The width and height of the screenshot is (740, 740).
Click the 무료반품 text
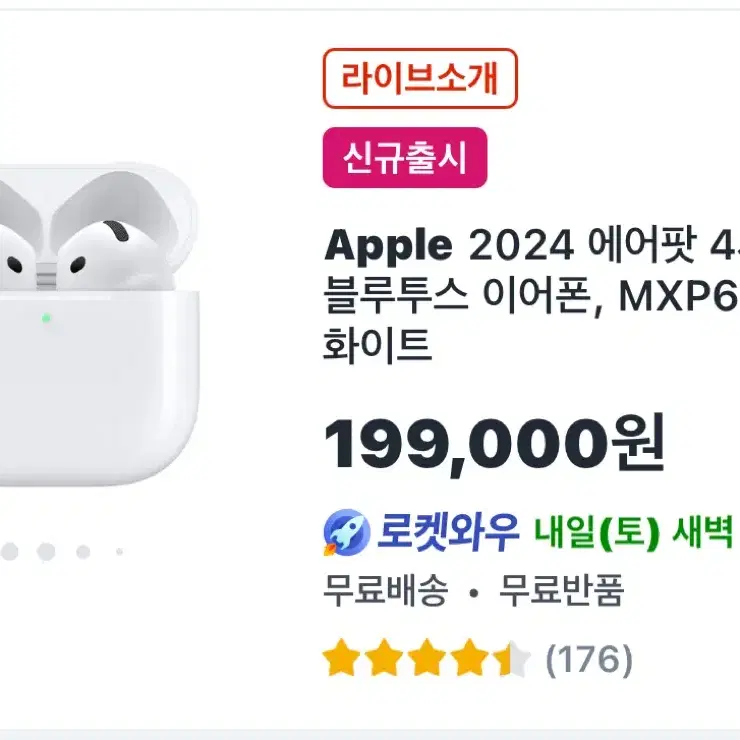pos(562,590)
